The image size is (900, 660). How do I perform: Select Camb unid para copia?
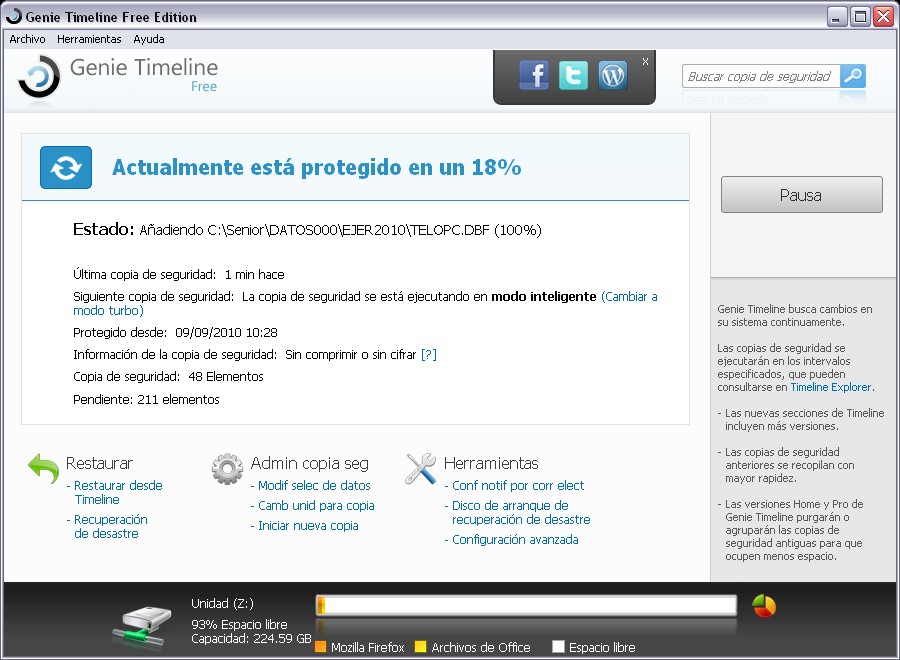pyautogui.click(x=316, y=506)
